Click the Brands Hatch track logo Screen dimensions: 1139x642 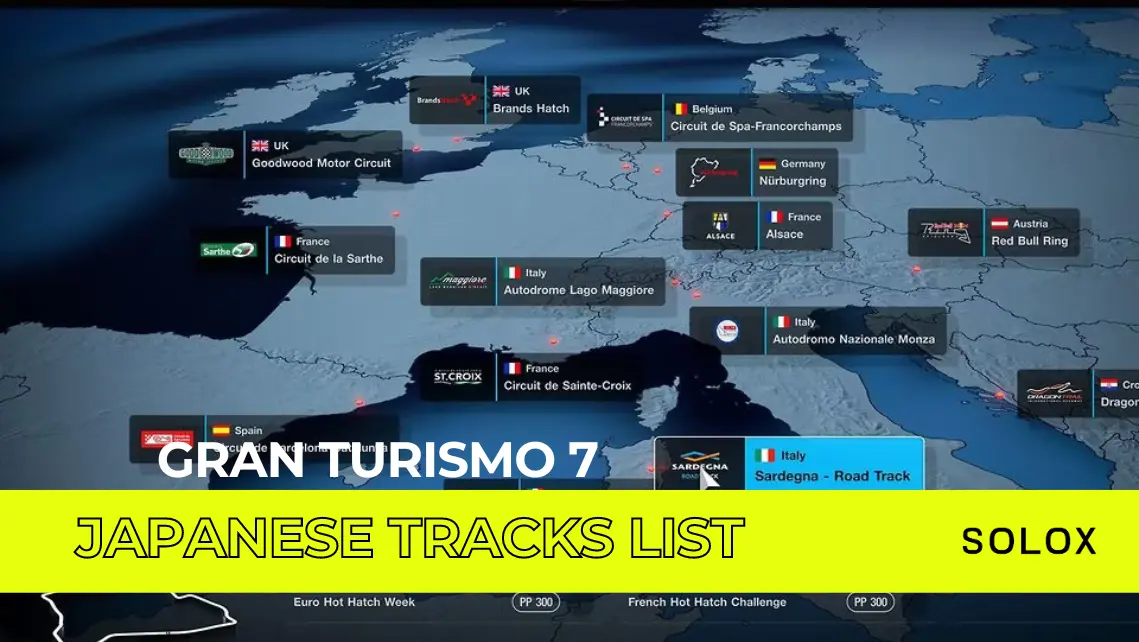(x=447, y=100)
